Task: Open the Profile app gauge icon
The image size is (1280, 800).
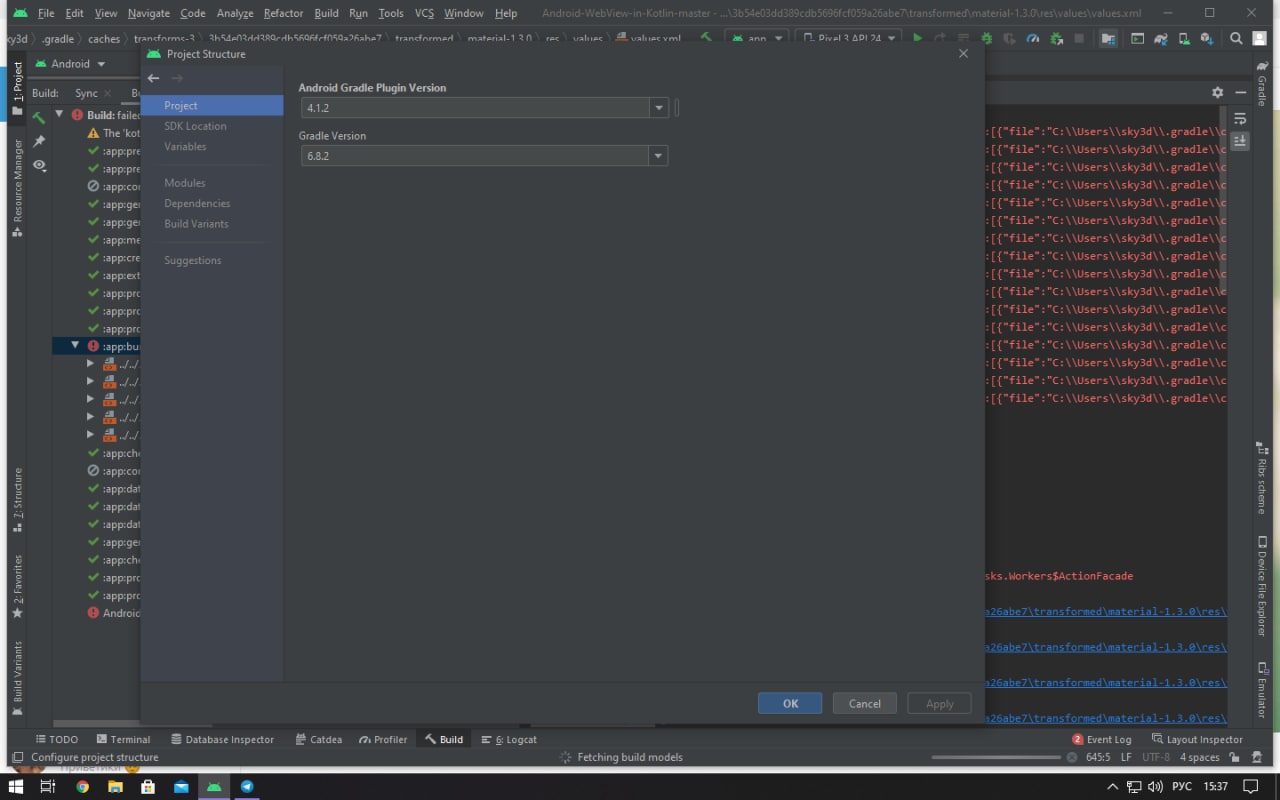Action: coord(1032,38)
